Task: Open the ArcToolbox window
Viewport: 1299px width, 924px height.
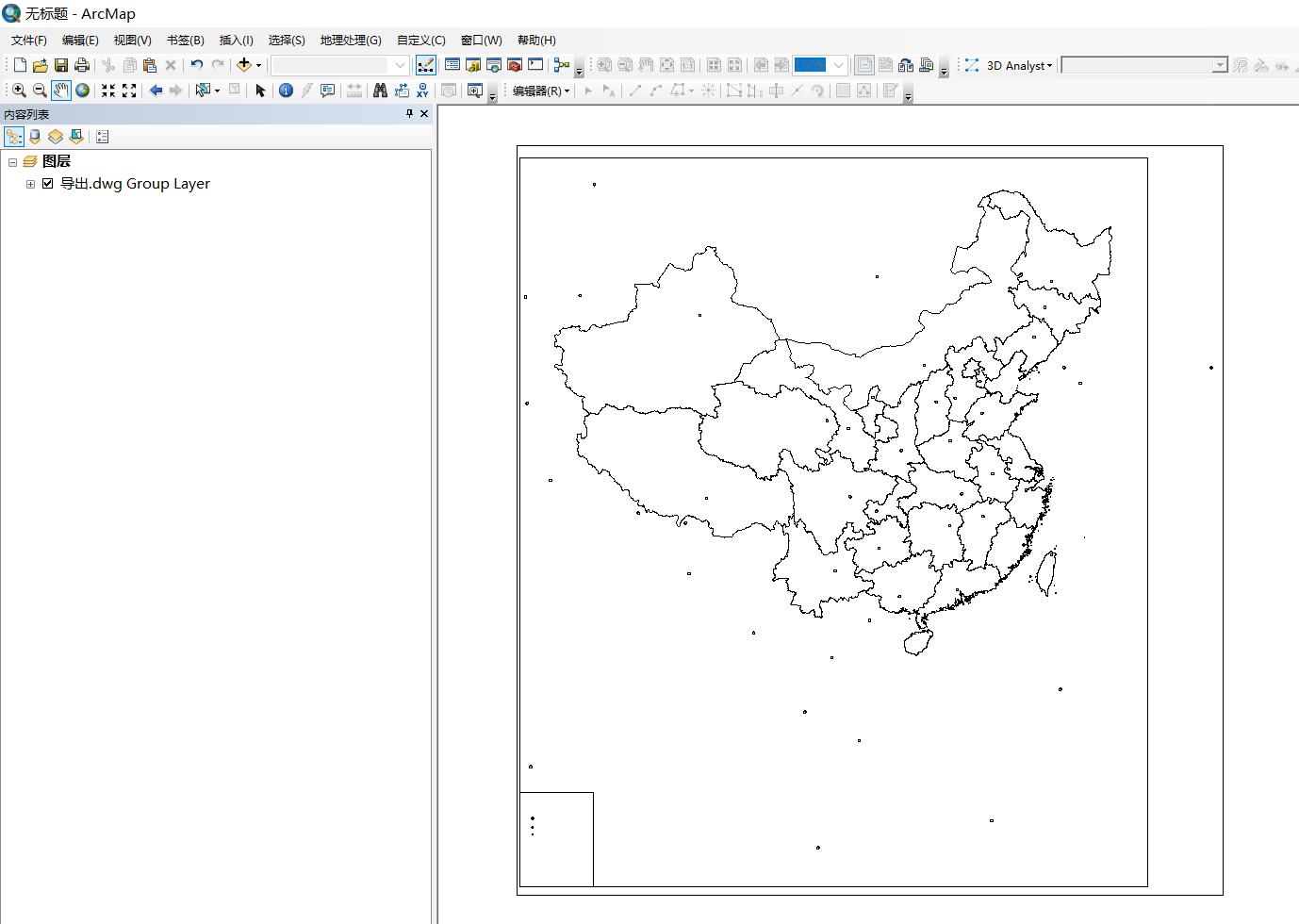Action: [x=515, y=65]
